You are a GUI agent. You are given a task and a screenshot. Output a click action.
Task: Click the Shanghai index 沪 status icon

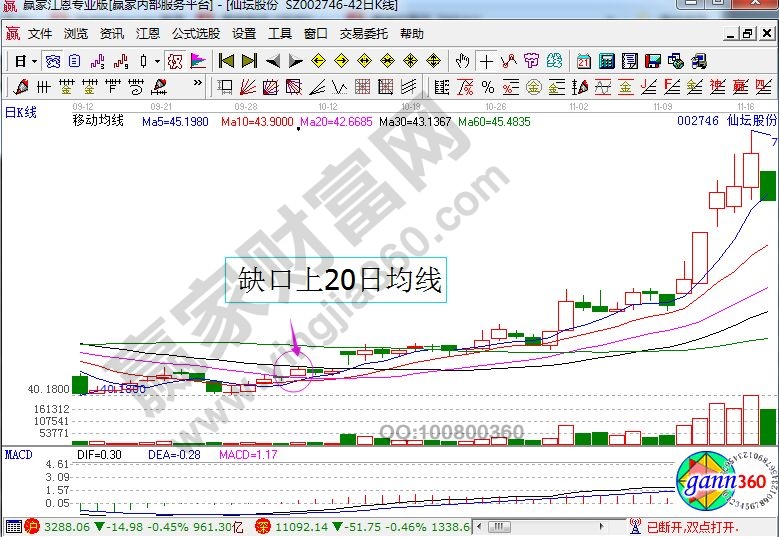pyautogui.click(x=30, y=526)
